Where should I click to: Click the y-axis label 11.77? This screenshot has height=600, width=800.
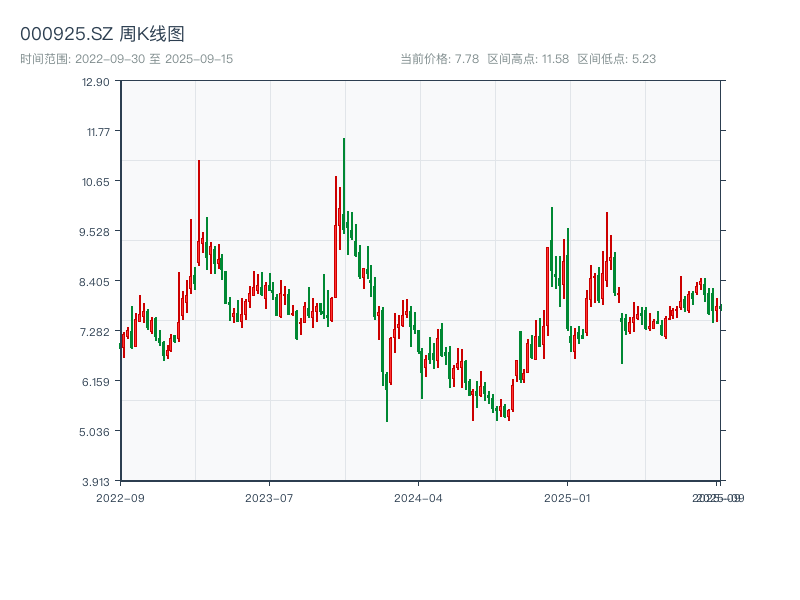click(98, 132)
